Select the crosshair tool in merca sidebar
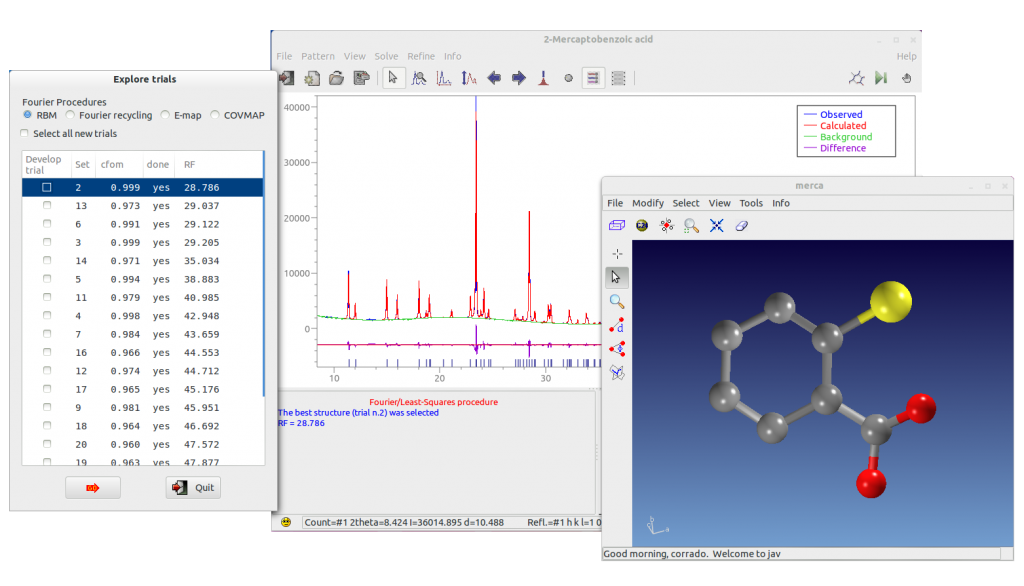Viewport: 1024px width, 586px height. click(x=617, y=253)
